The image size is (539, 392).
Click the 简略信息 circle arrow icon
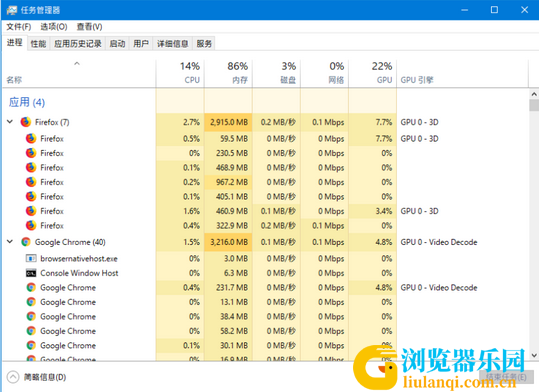13,377
